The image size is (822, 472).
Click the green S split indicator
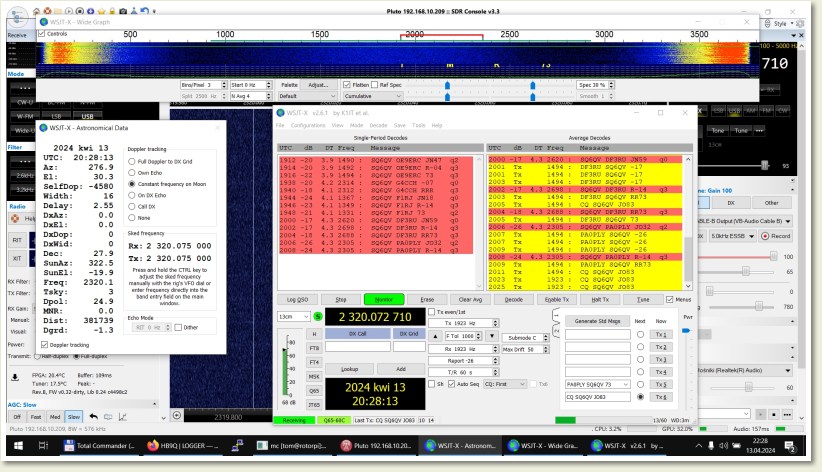(x=318, y=316)
